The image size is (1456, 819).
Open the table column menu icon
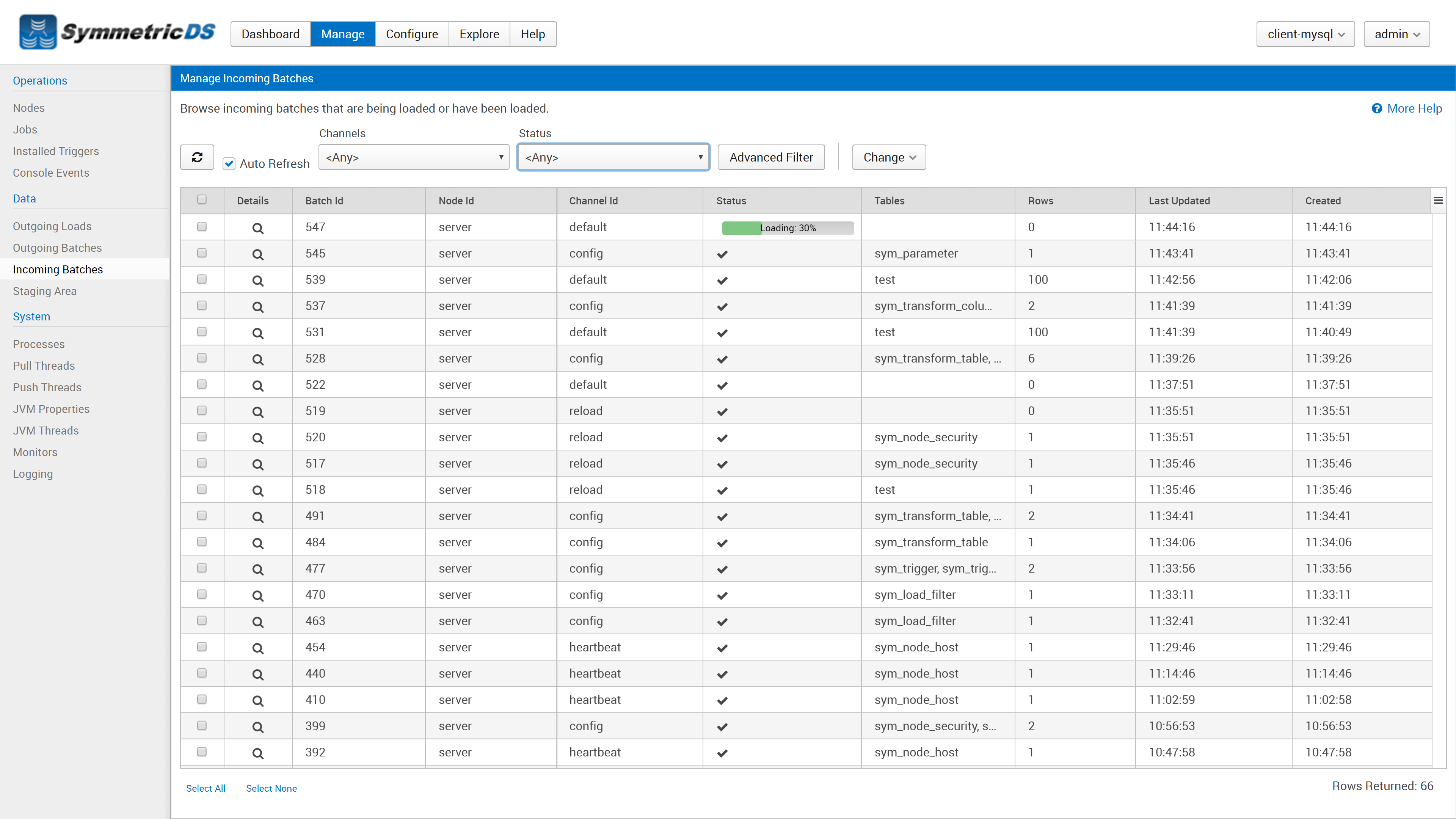pos(1439,201)
